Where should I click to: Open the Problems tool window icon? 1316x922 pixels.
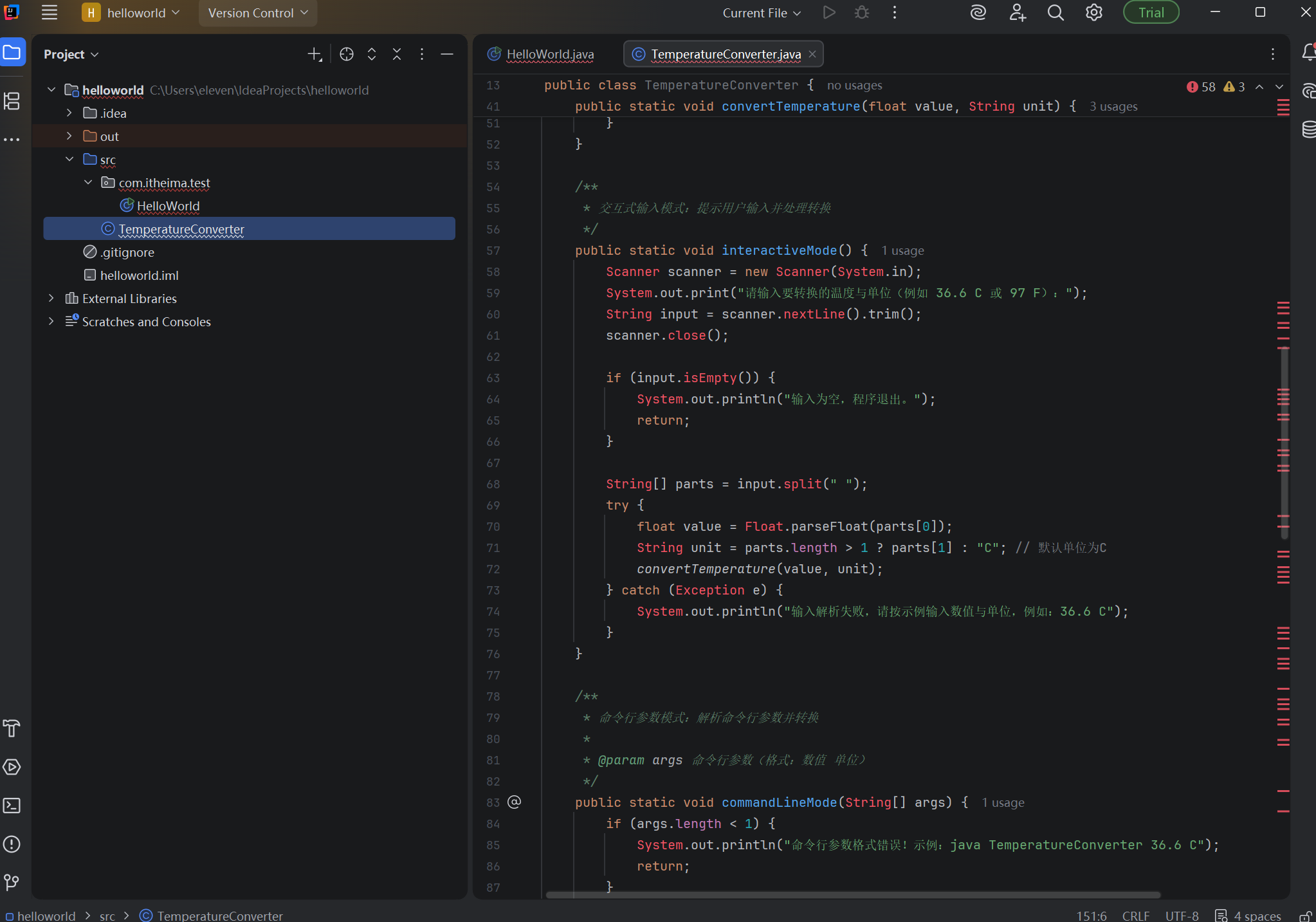12,844
